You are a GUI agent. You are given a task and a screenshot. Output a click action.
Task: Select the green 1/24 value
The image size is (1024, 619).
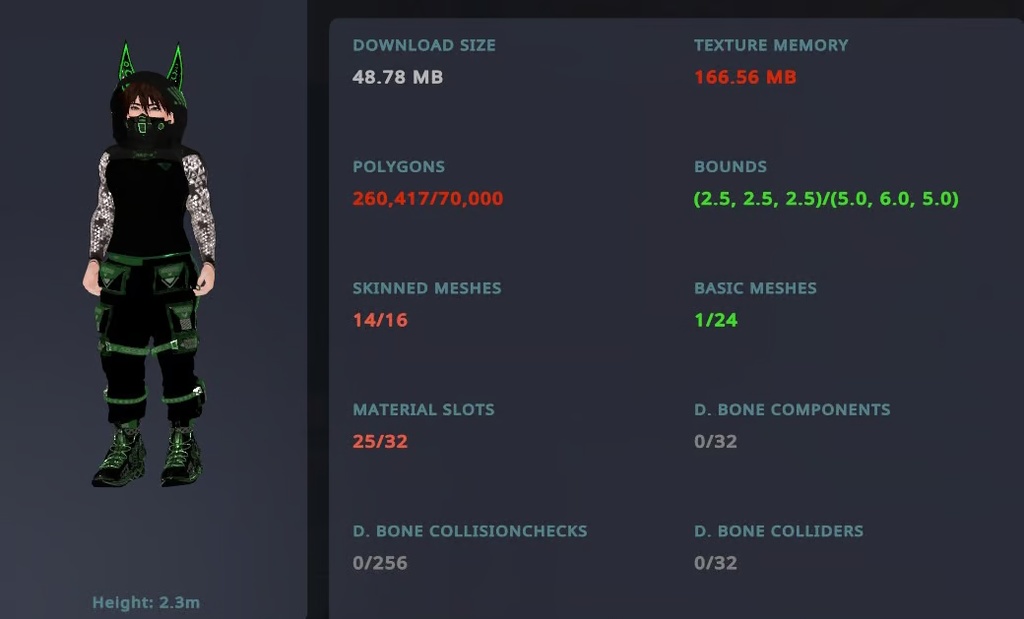(716, 321)
